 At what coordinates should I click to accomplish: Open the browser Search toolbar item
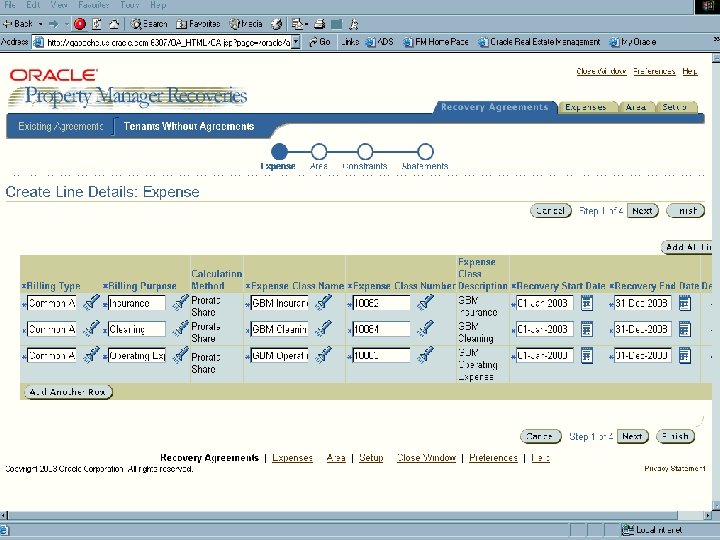pyautogui.click(x=149, y=24)
